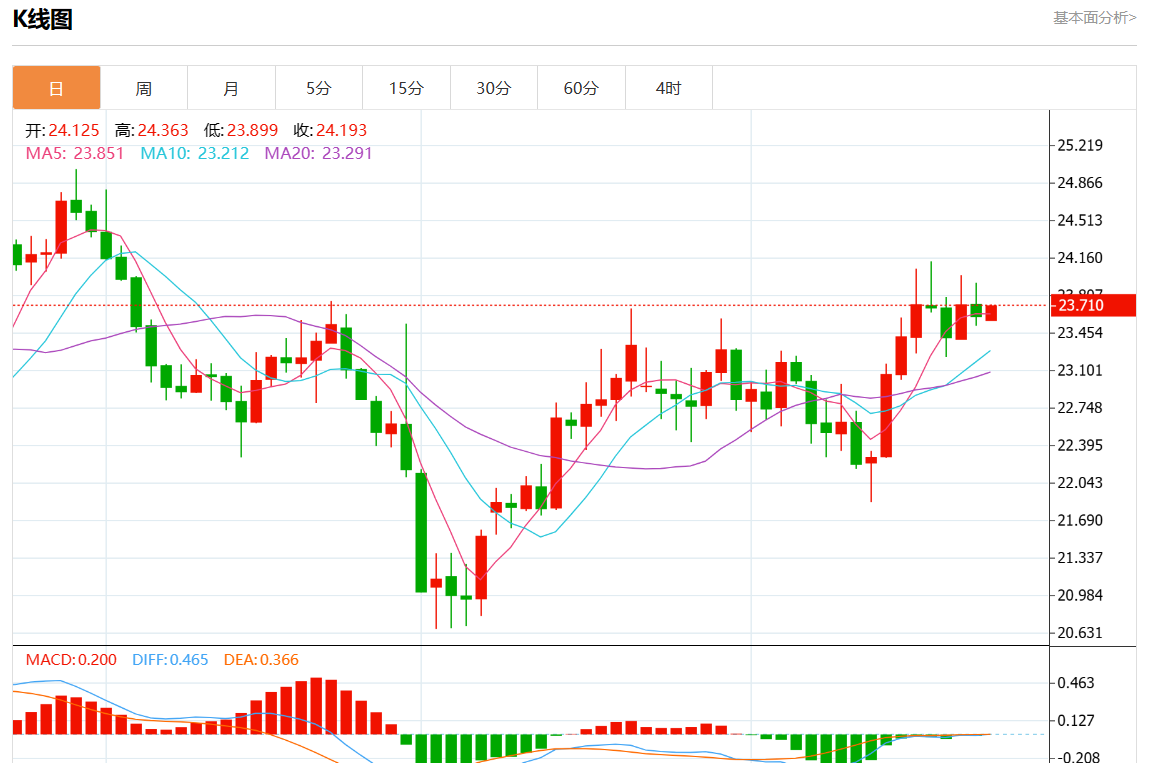Click the 收:24.193 close price value
The height and width of the screenshot is (763, 1153).
330,130
